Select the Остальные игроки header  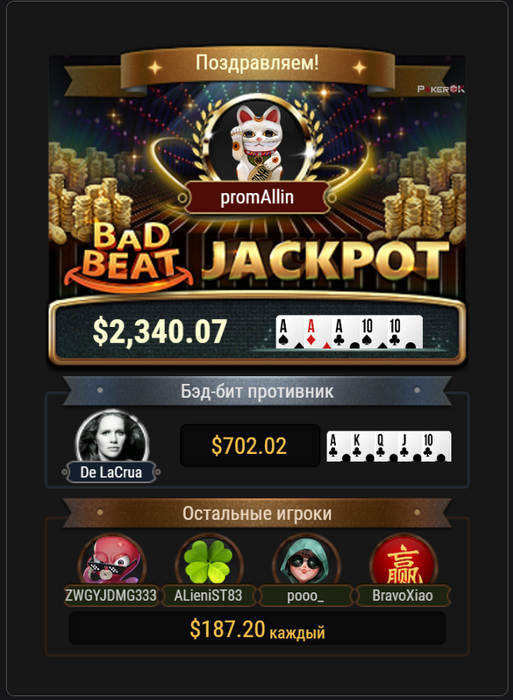[257, 513]
